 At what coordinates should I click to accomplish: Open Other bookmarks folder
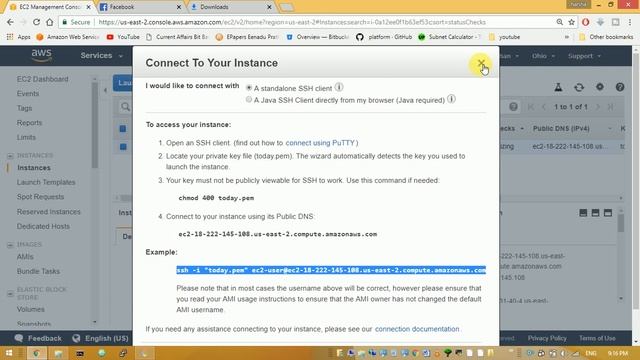point(606,37)
